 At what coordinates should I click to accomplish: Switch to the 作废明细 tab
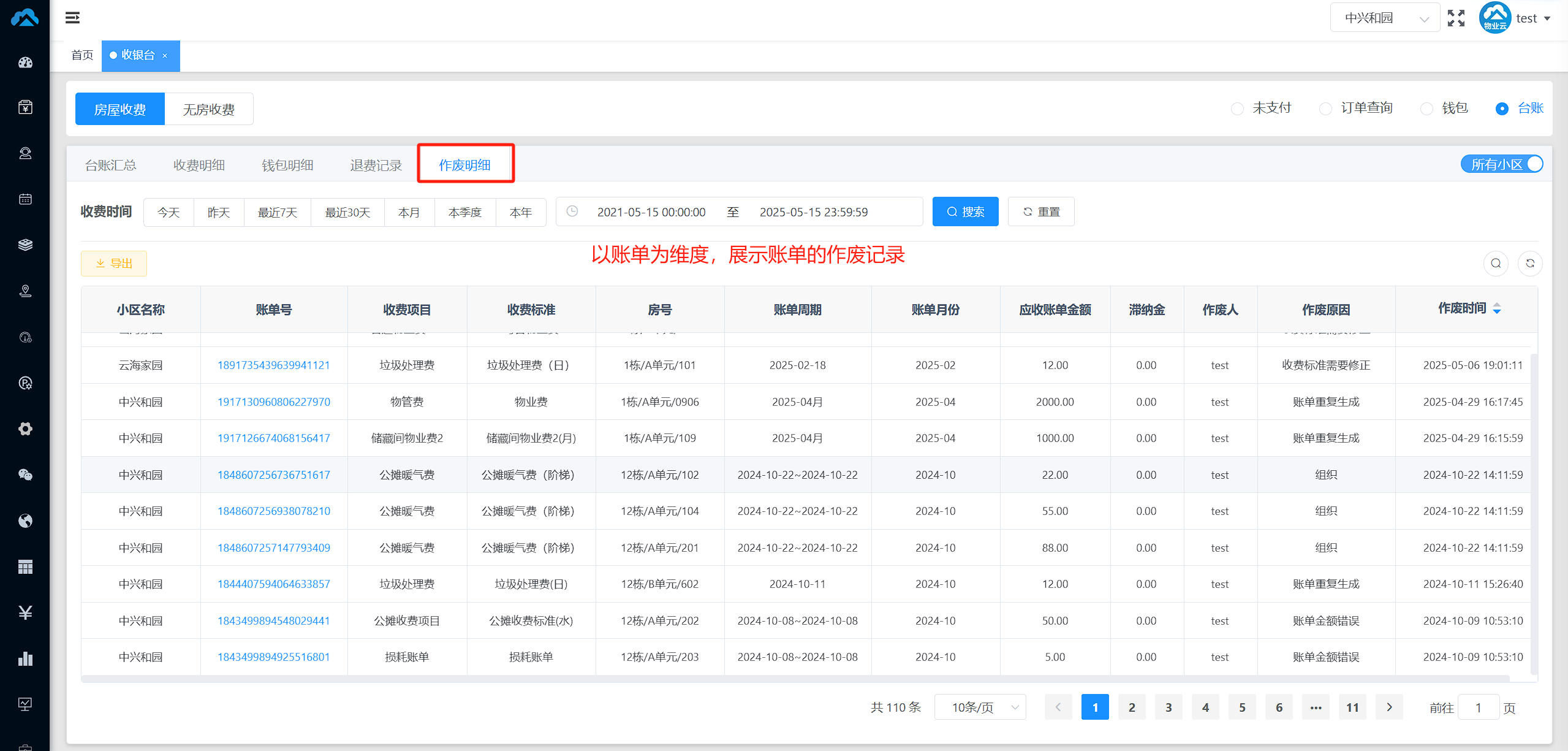[464, 165]
